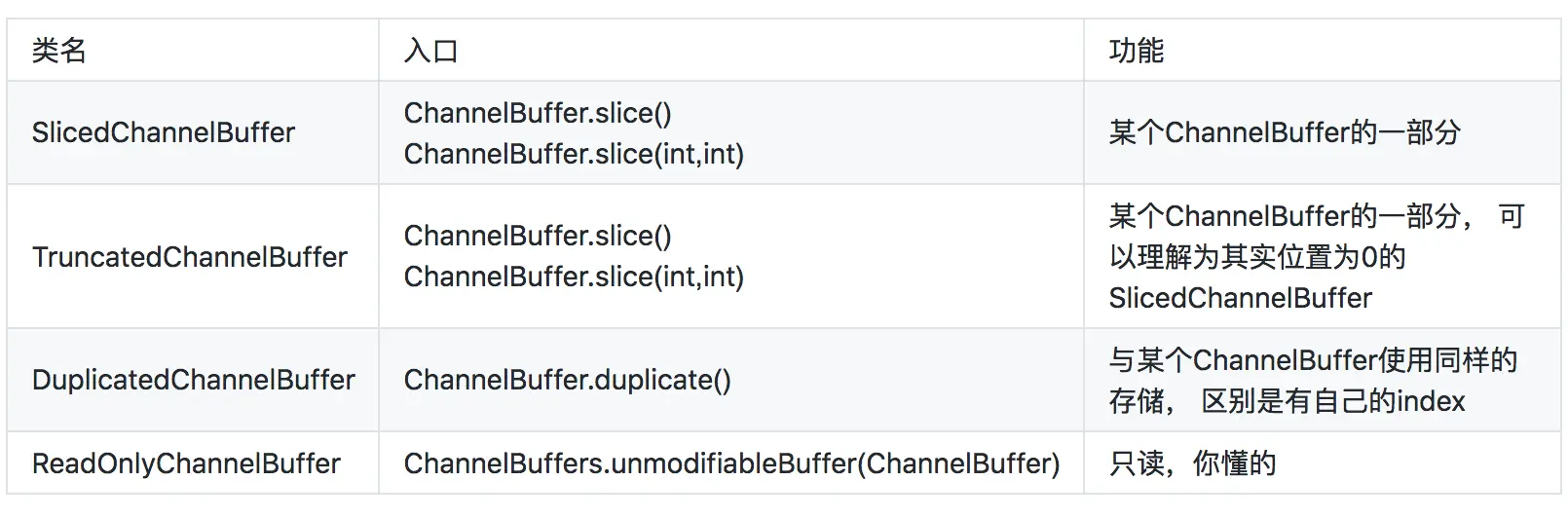The image size is (1568, 518).
Task: Click the 功能 column header
Action: [x=1136, y=51]
